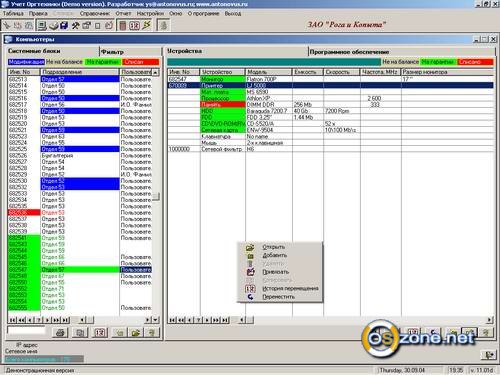Switch to the Фильтр tab
Image resolution: width=500 pixels, height=375 pixels.
(112, 52)
